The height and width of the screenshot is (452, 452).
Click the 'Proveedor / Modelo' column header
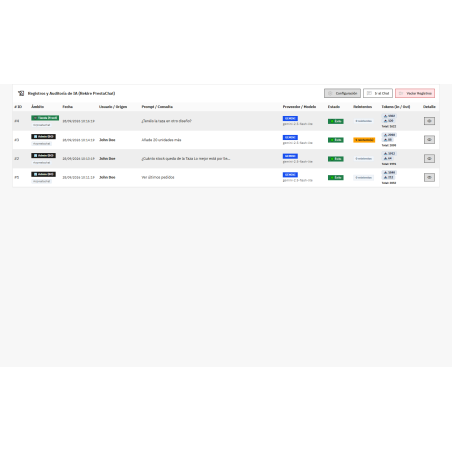click(299, 107)
